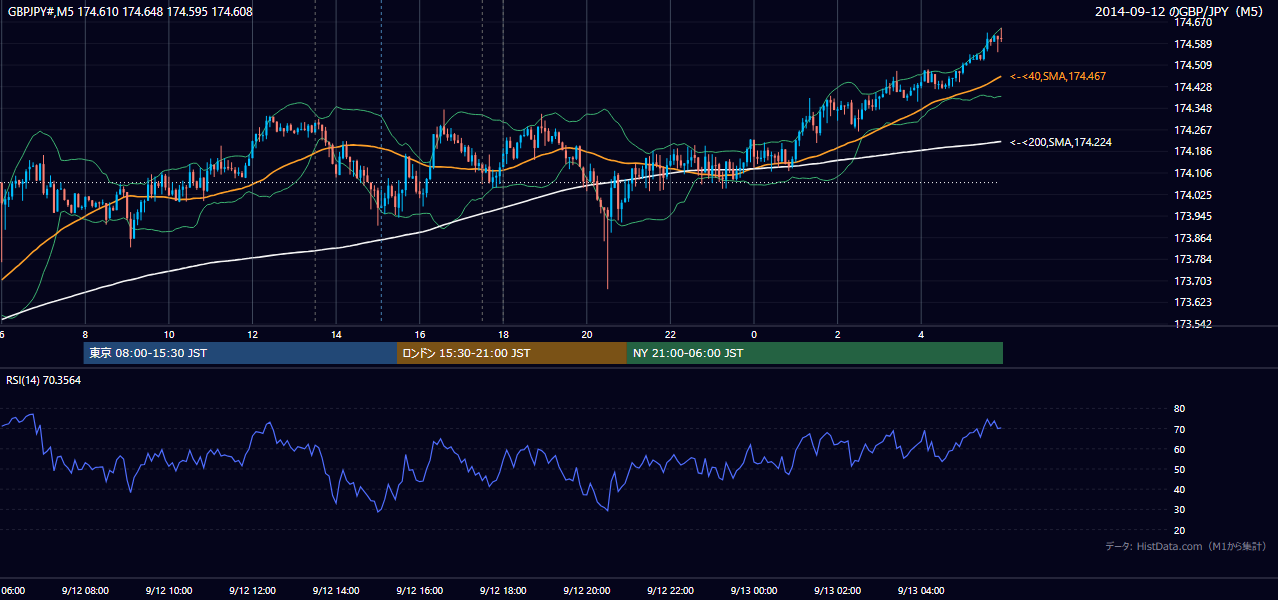Viewport: 1278px width, 600px height.
Task: Click hour tick 12 under the price chart
Action: click(252, 334)
